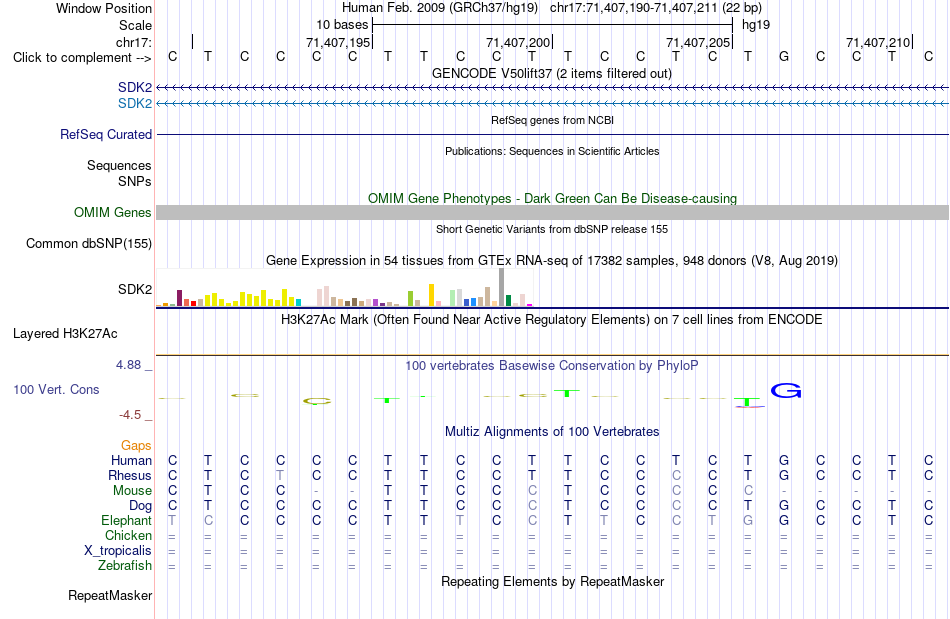Click the 71,407,205 coordinate label

[x=698, y=42]
